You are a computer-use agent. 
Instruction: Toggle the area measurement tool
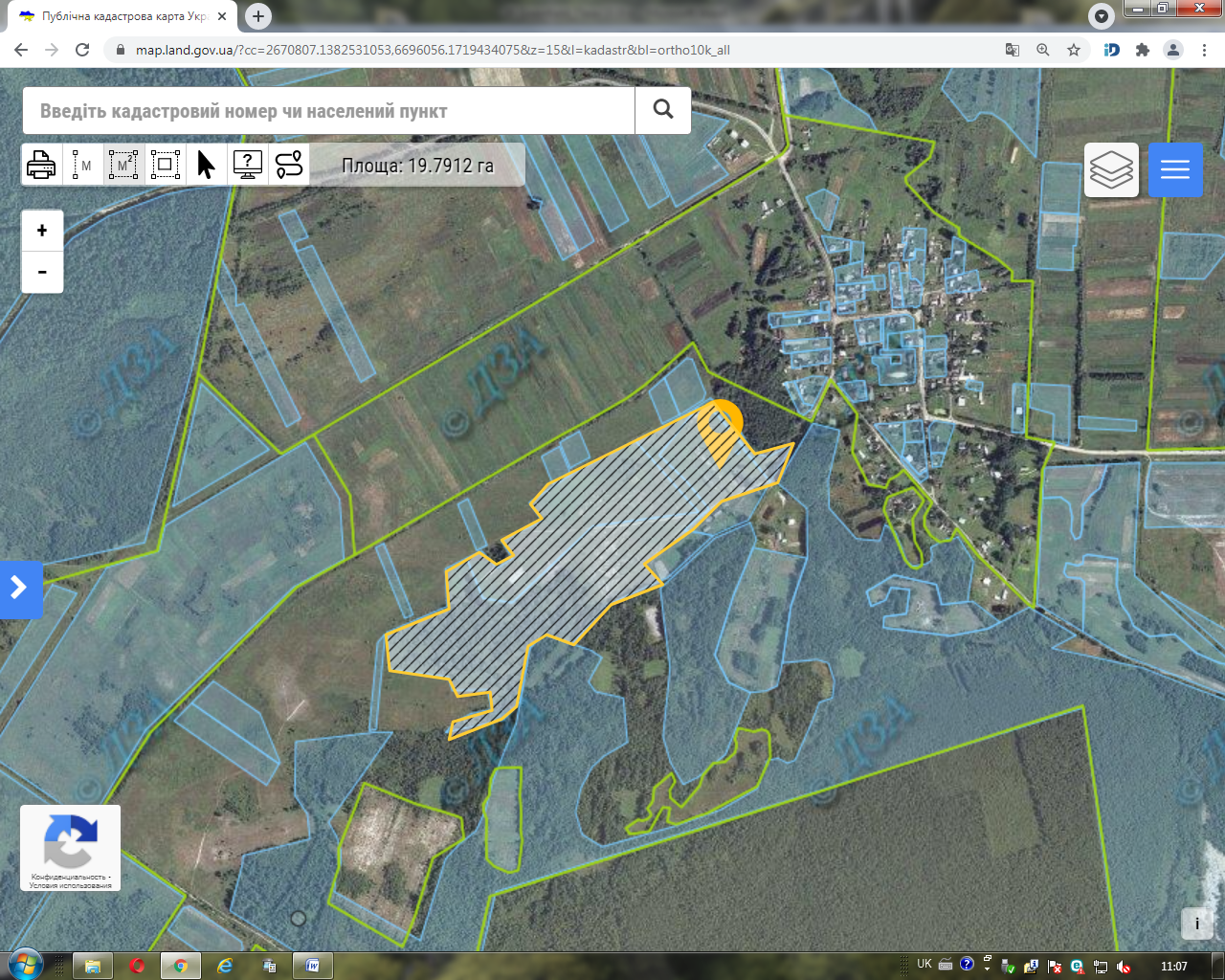point(123,165)
